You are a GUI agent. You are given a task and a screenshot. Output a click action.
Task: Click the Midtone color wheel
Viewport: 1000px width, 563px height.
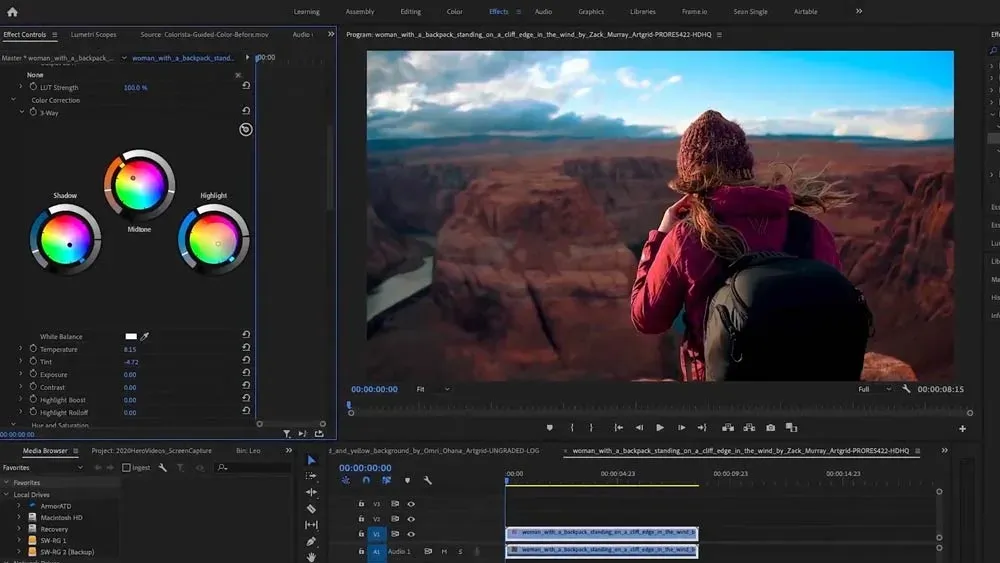click(x=140, y=185)
